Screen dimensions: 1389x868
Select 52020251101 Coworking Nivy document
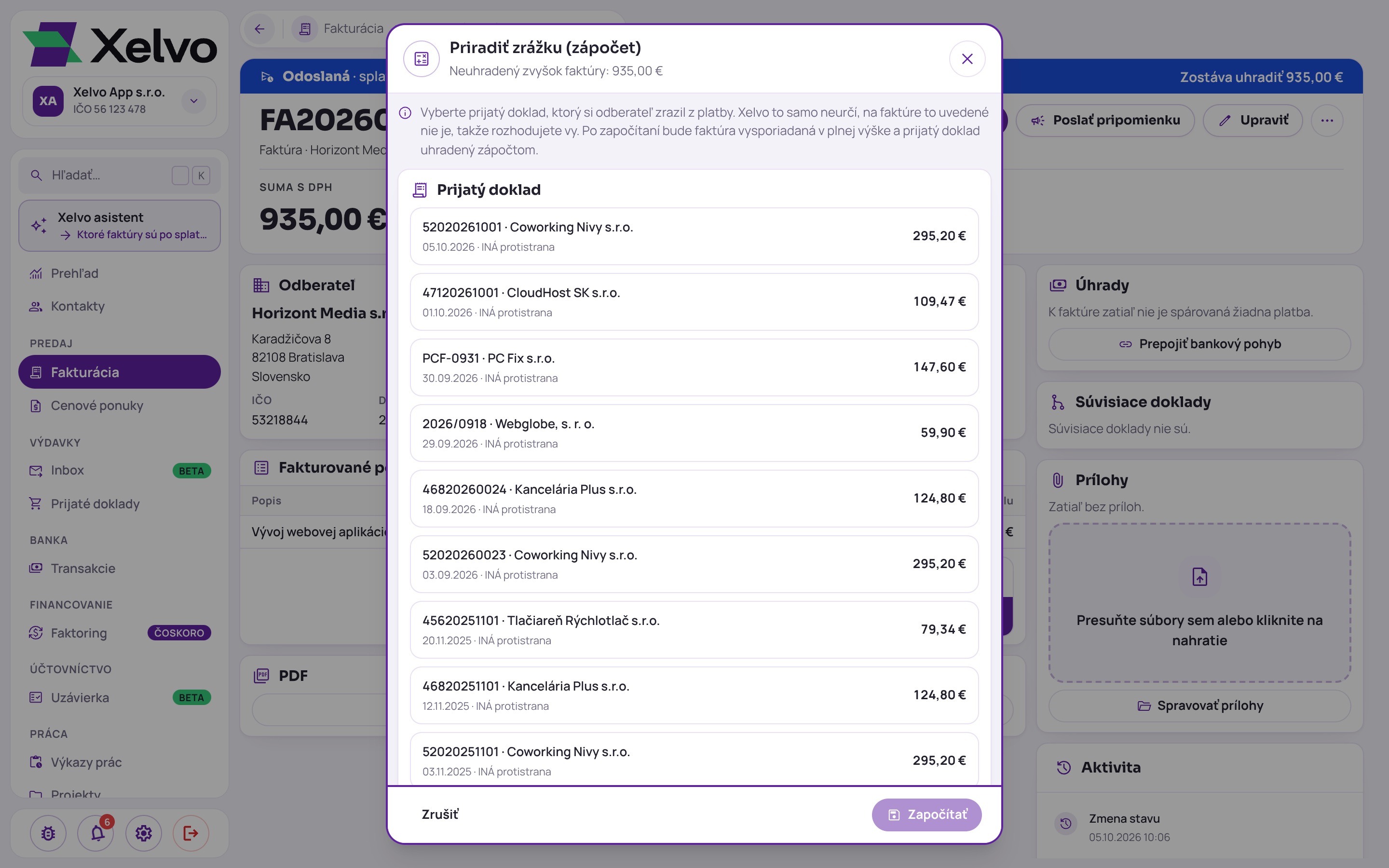pos(694,759)
